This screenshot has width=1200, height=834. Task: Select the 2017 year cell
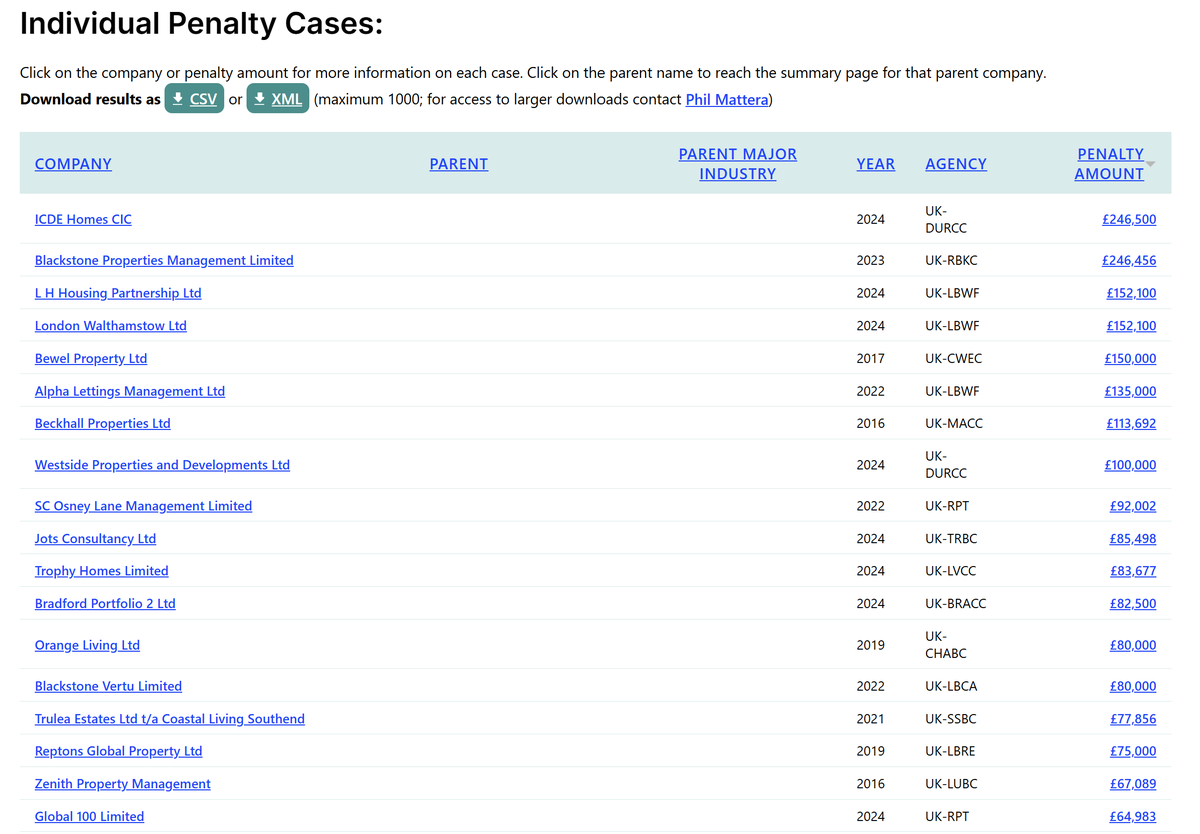point(871,358)
